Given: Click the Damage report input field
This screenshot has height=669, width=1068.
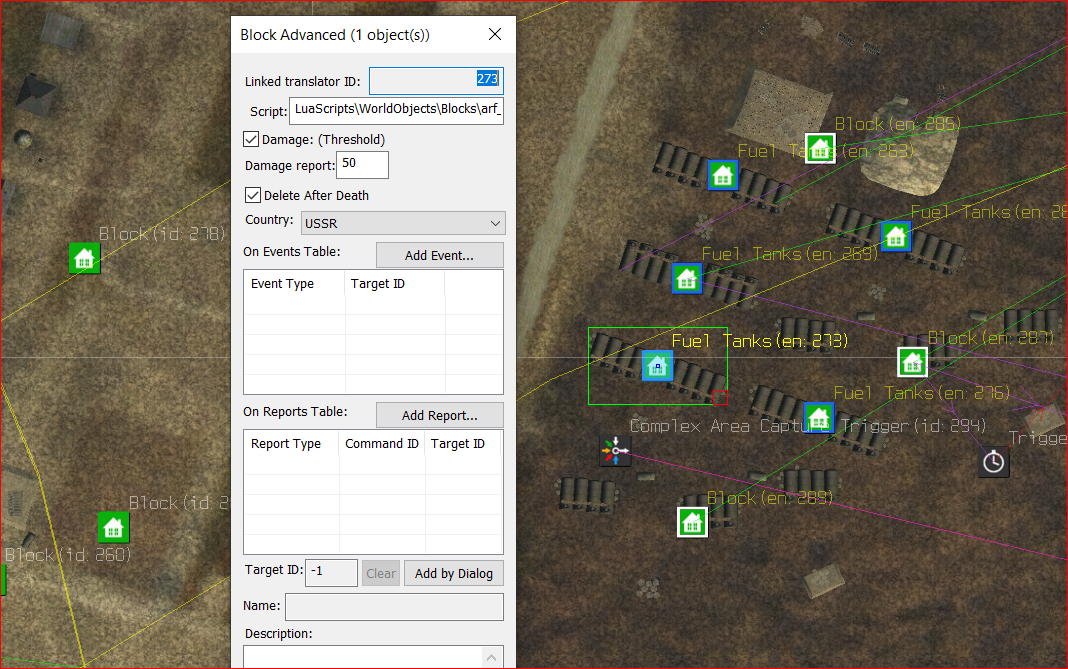Looking at the screenshot, I should pos(363,165).
